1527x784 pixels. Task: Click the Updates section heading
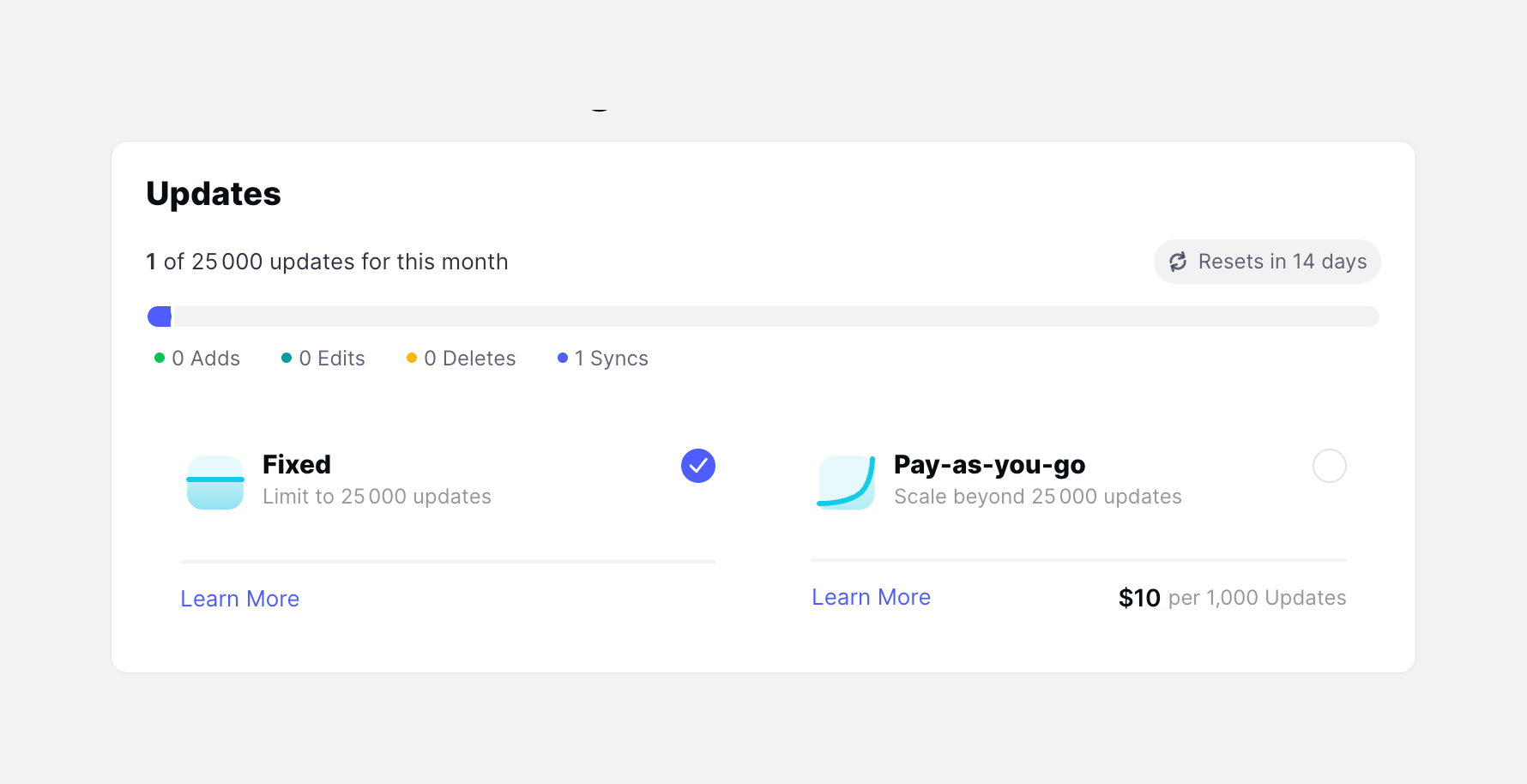coord(214,194)
